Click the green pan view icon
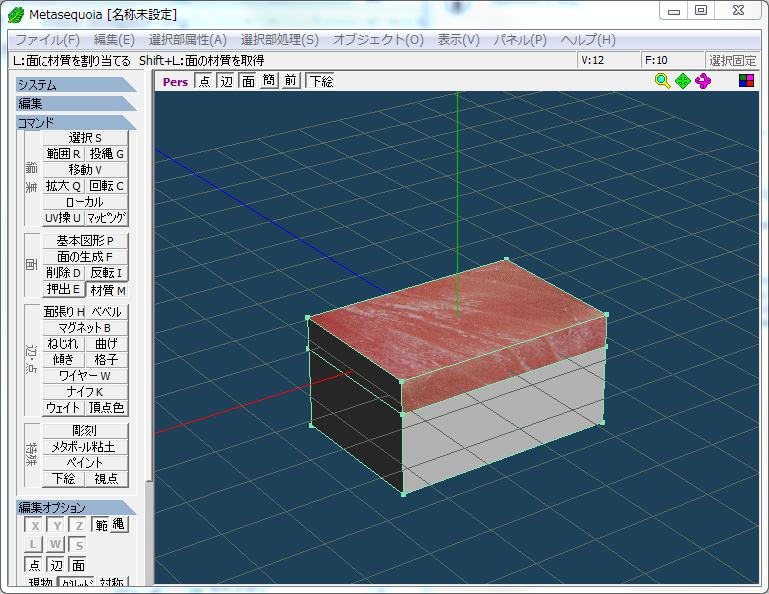The image size is (769, 594). tap(683, 81)
